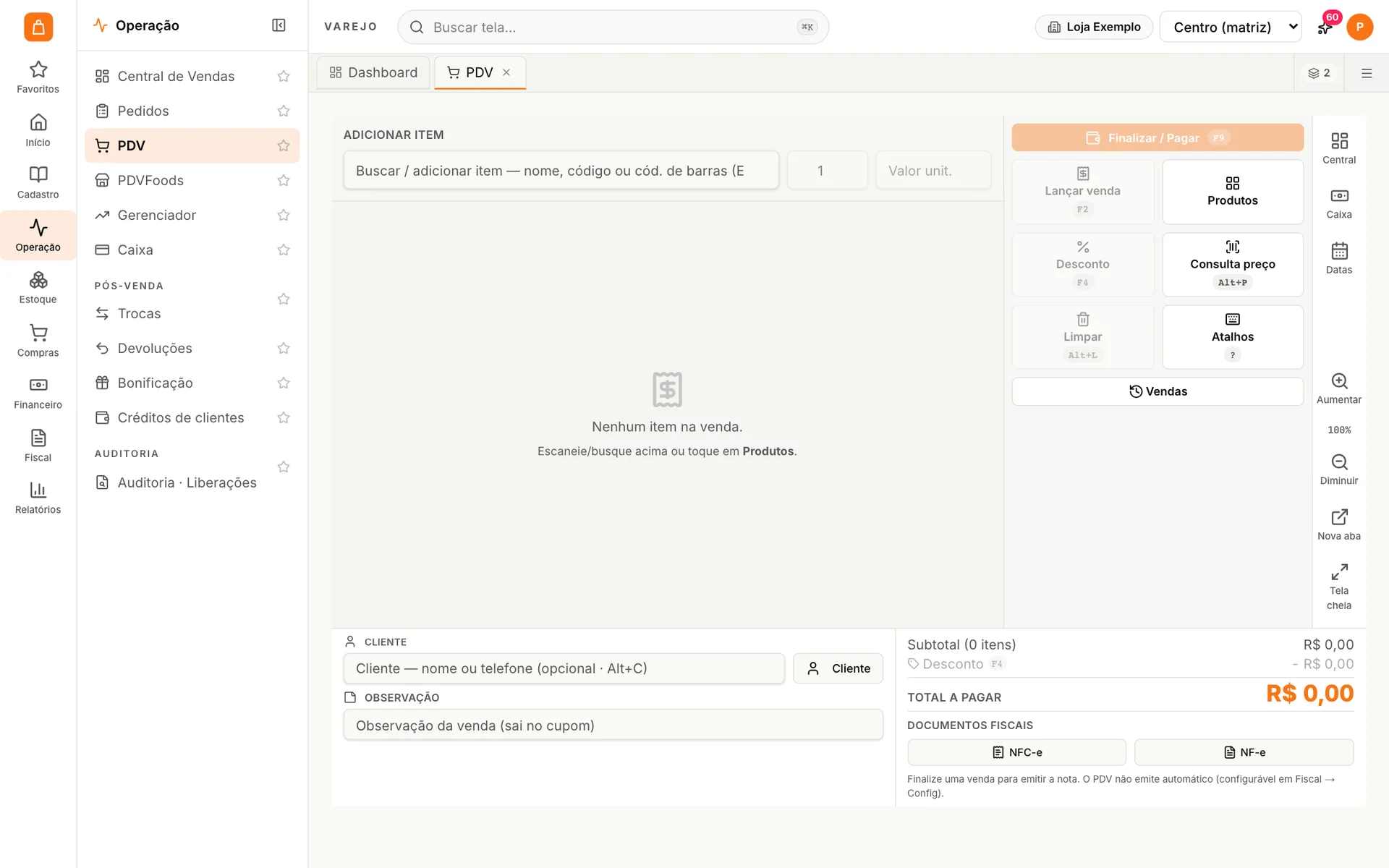Favorite the Central de Vendas star

coord(284,76)
